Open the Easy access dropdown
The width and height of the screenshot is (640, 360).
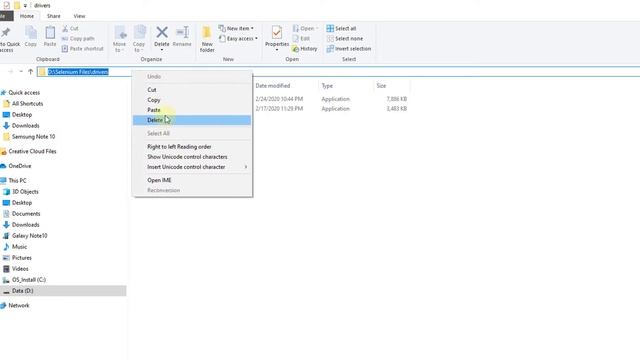click(x=238, y=38)
